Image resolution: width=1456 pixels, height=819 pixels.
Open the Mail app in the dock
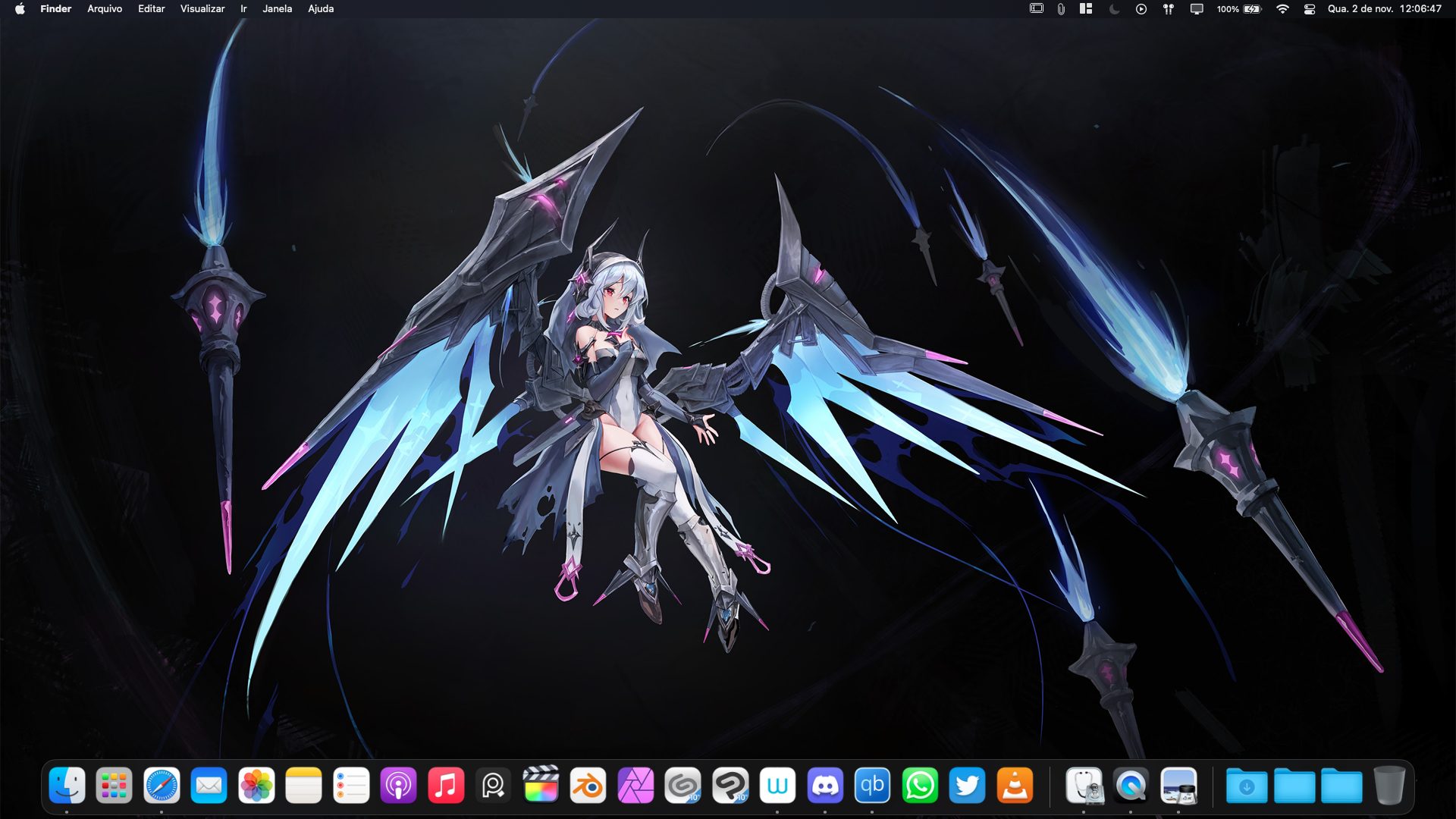[x=209, y=786]
